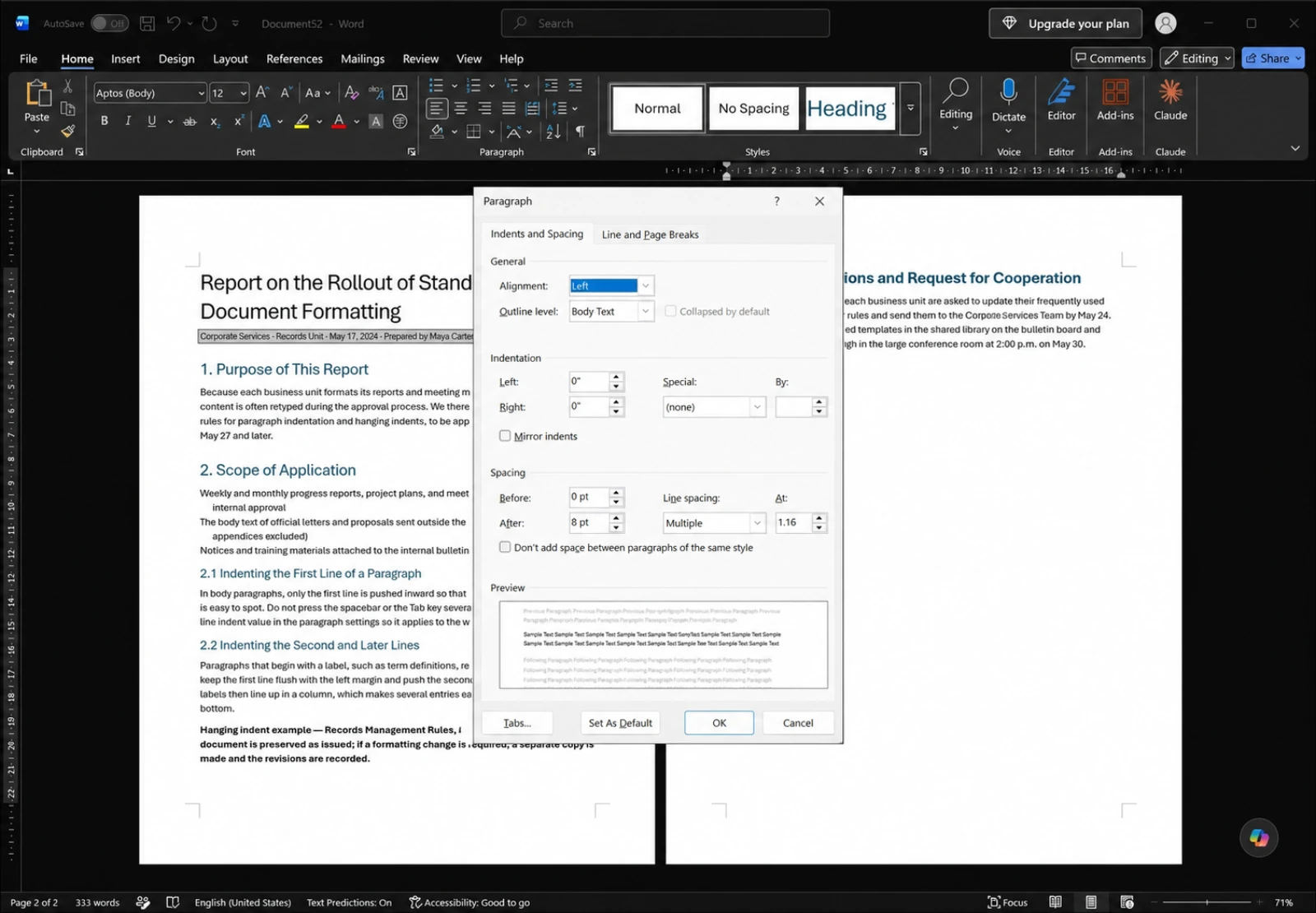Viewport: 1316px width, 913px height.
Task: Open Alignment dropdown in Paragraph dialog
Action: (646, 285)
